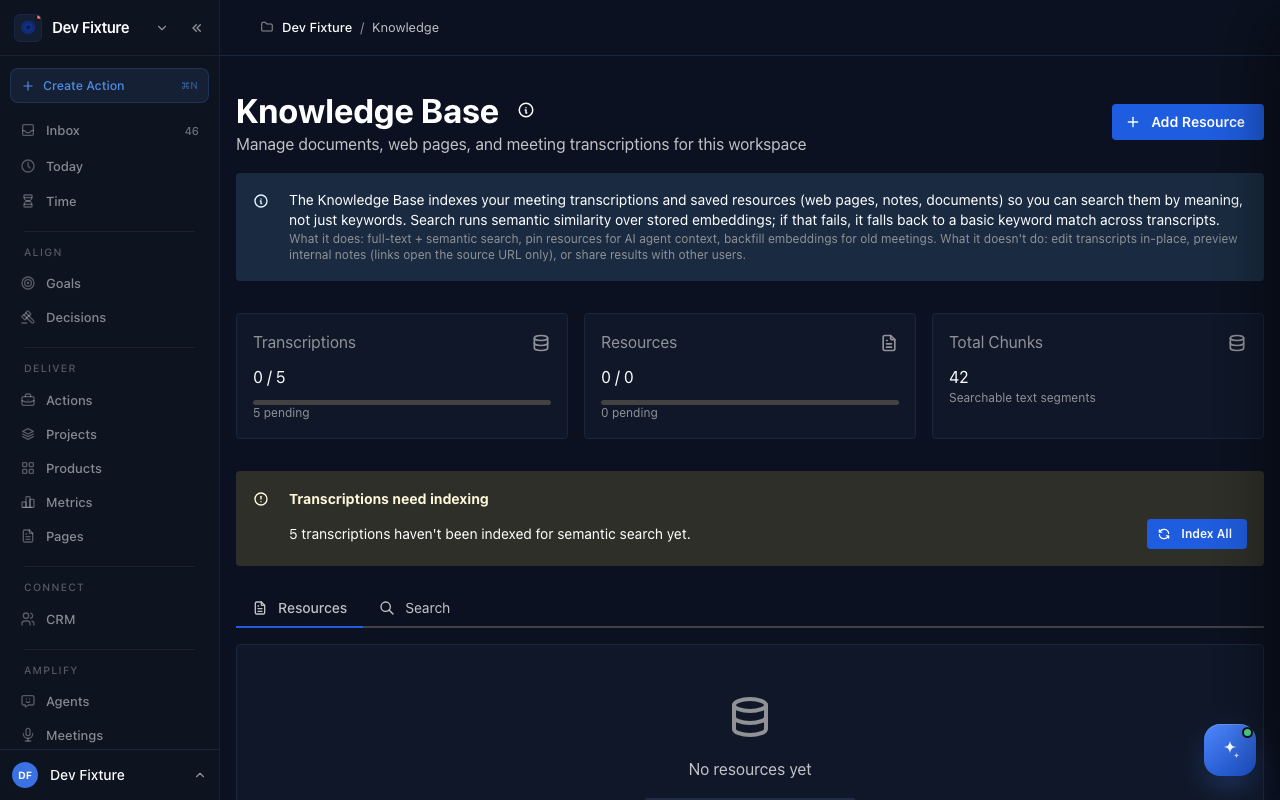
Task: Go to the Goals section
Action: 109,283
